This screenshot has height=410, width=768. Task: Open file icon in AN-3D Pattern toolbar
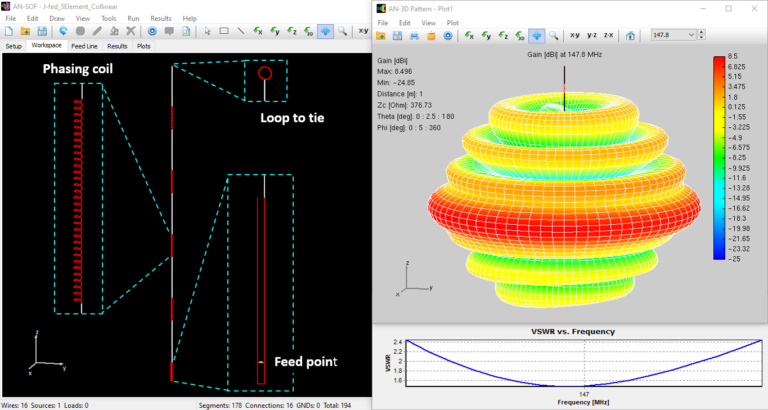pyautogui.click(x=381, y=35)
